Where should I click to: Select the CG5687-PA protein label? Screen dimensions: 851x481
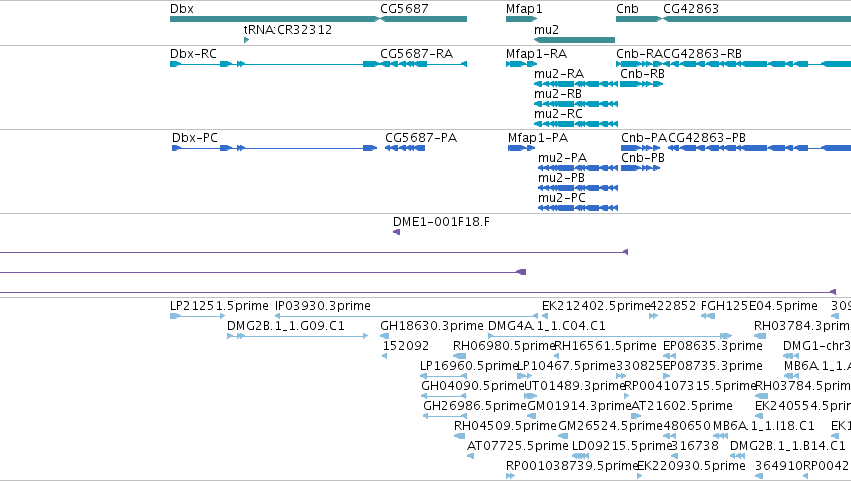click(421, 138)
